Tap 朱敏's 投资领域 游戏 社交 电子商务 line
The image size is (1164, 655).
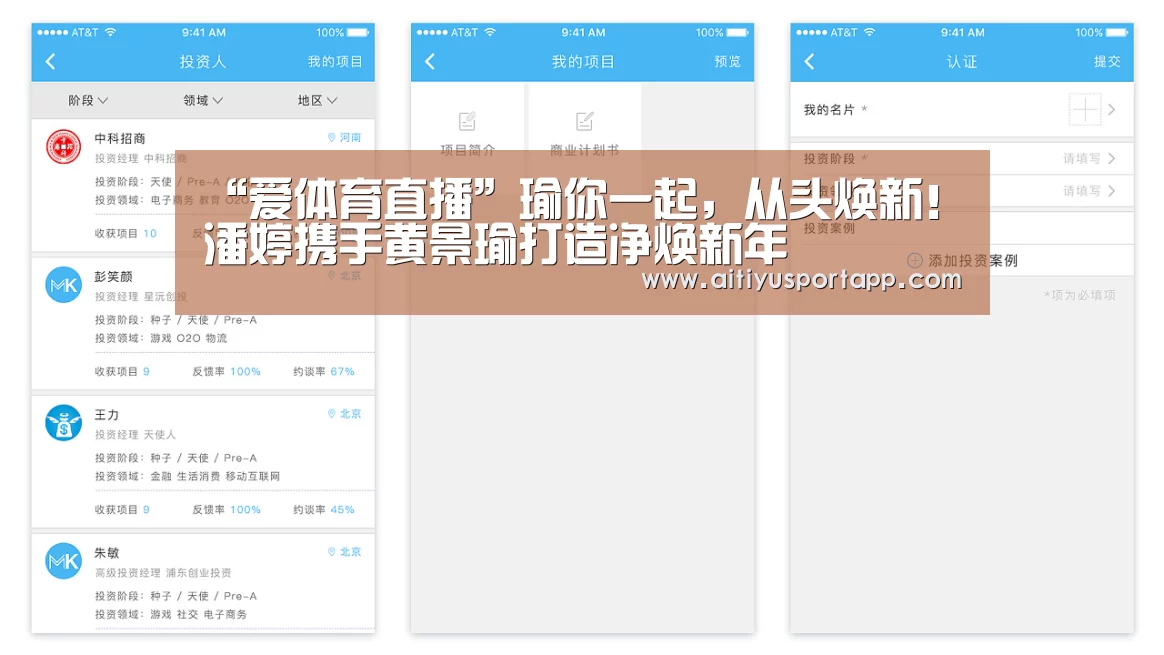pyautogui.click(x=171, y=615)
